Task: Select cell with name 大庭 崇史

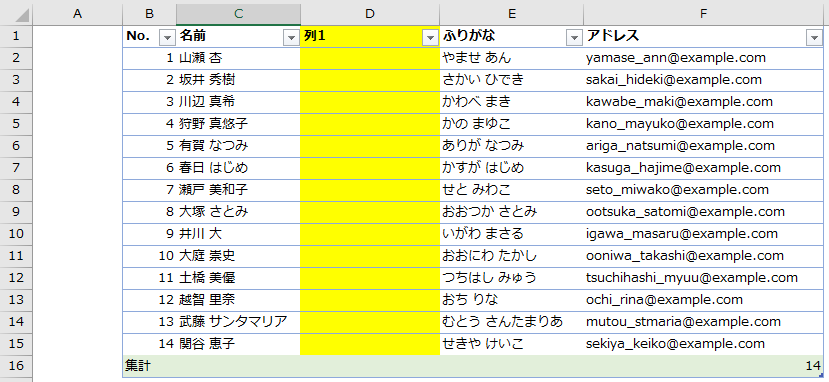Action: tap(238, 256)
